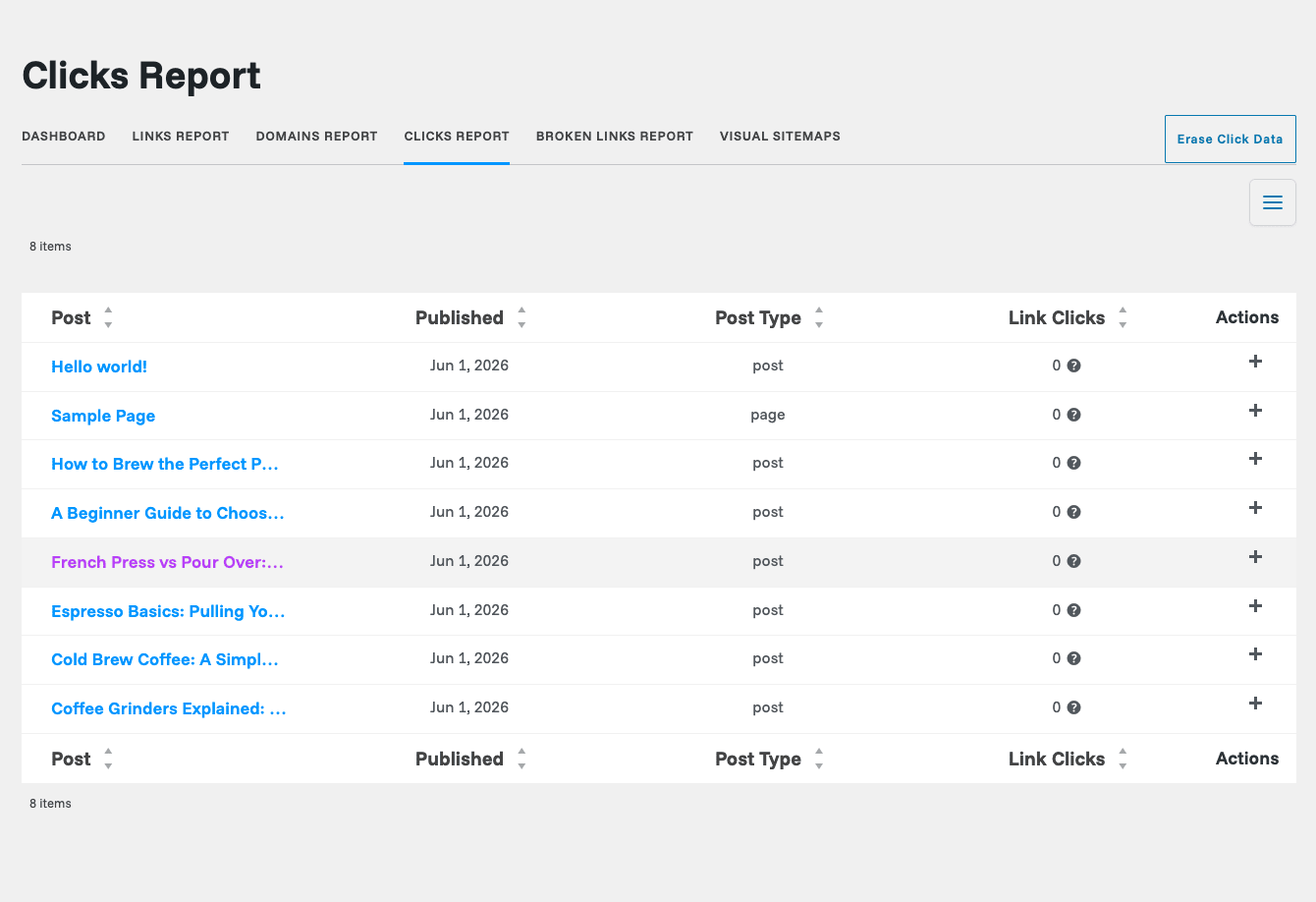The image size is (1316, 902).
Task: Open the Sample Page link
Action: click(103, 416)
